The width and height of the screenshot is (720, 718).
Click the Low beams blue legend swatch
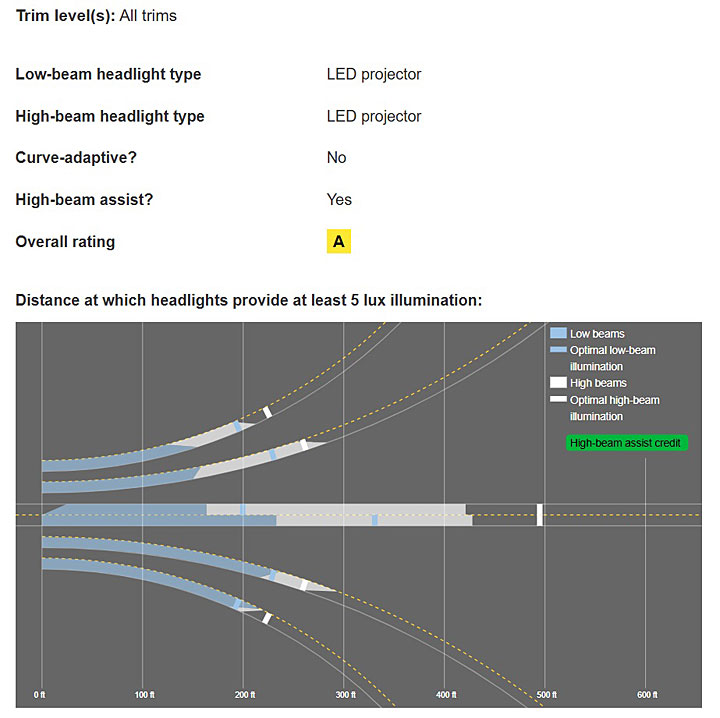point(558,333)
